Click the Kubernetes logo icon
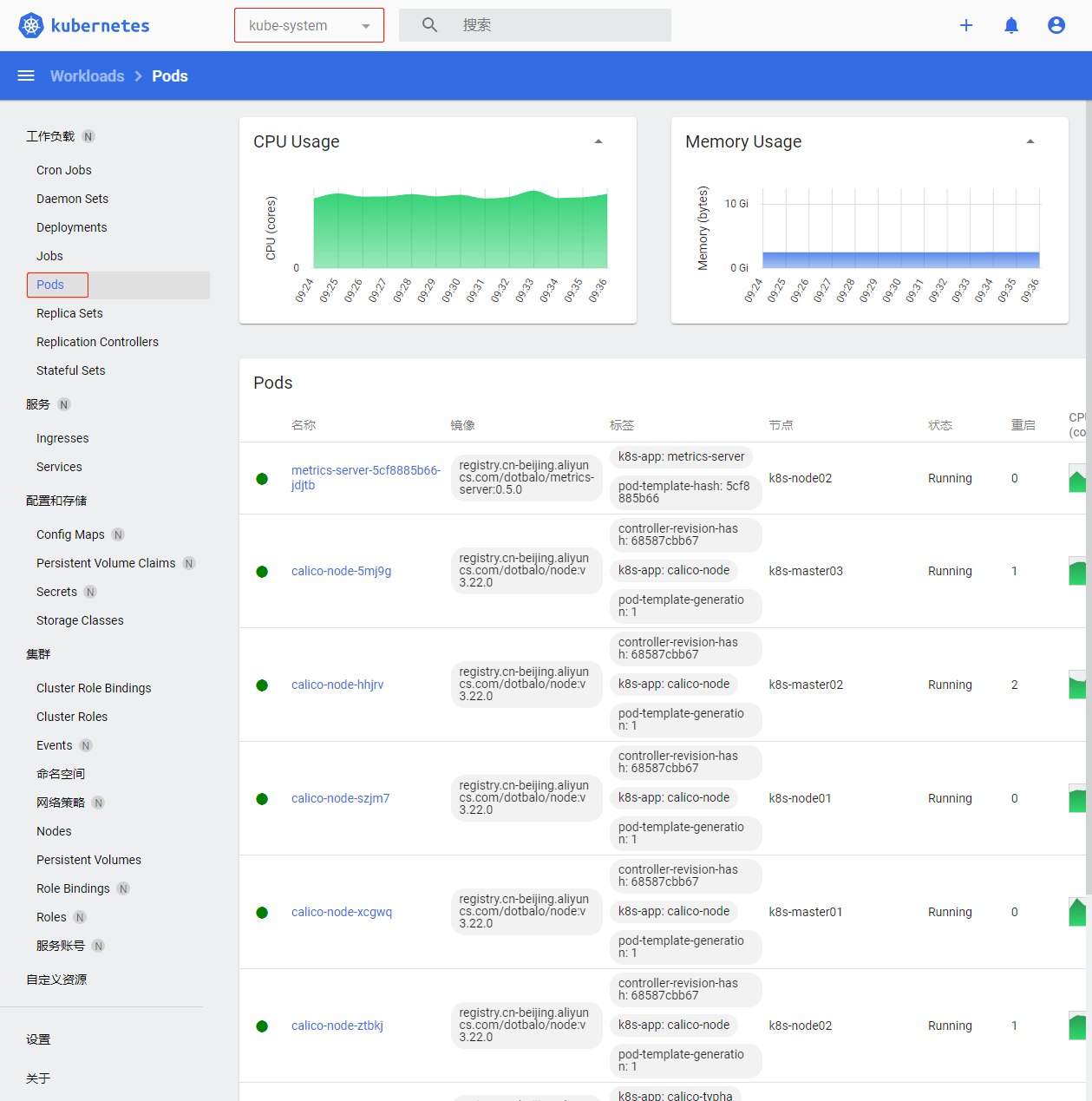Screen dimensions: 1092x1101 tap(31, 25)
